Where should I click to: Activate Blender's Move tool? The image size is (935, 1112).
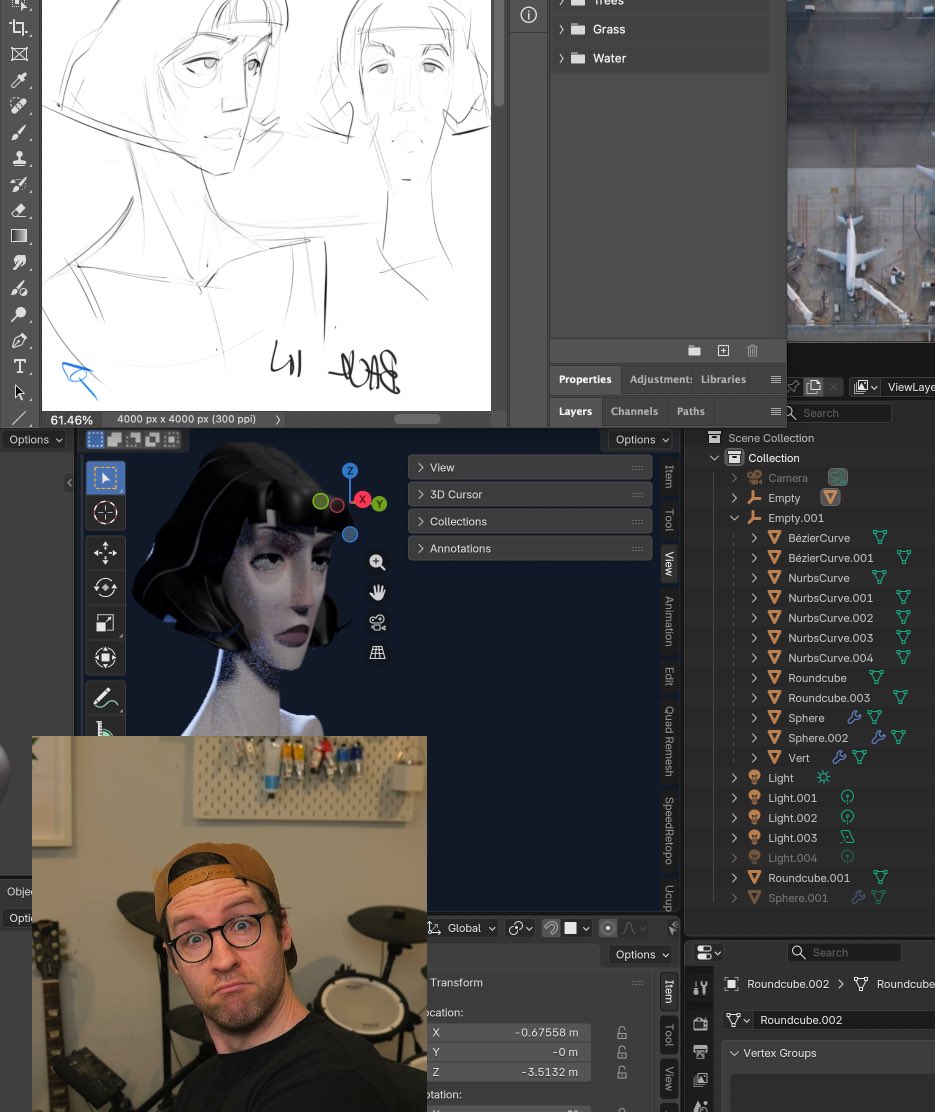click(106, 553)
